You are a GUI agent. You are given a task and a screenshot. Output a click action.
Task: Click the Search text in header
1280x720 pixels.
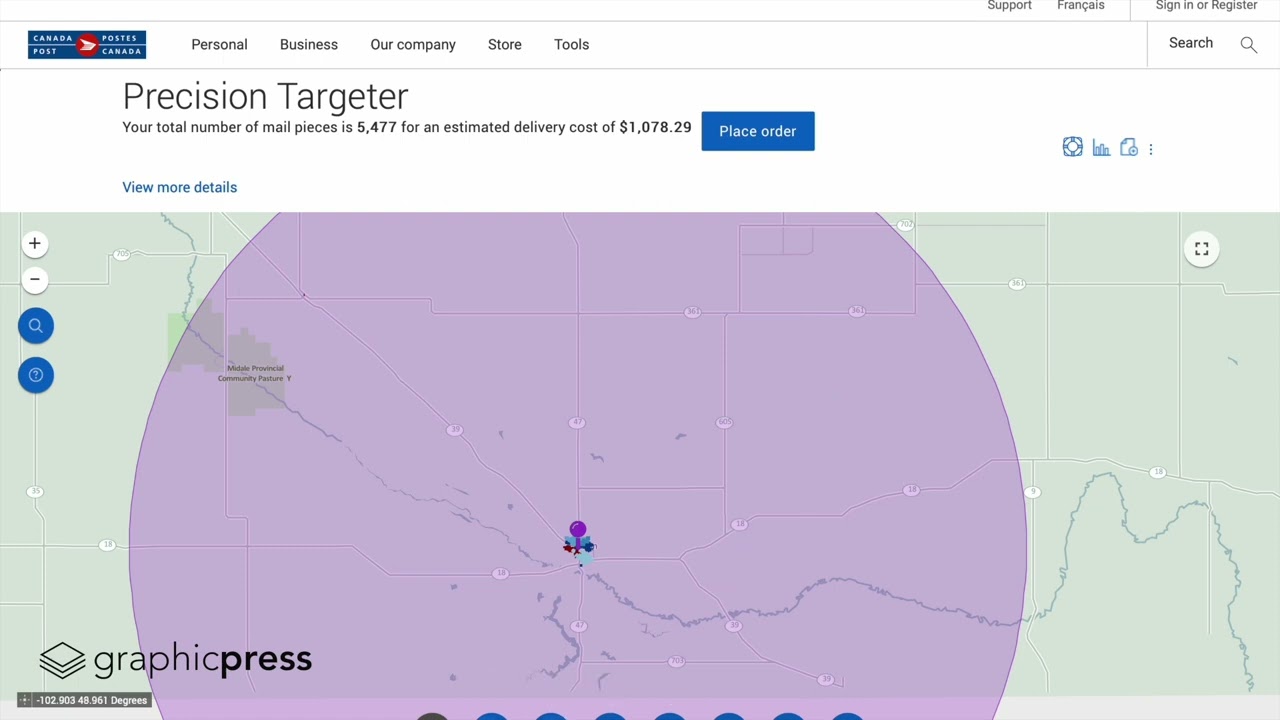1191,43
